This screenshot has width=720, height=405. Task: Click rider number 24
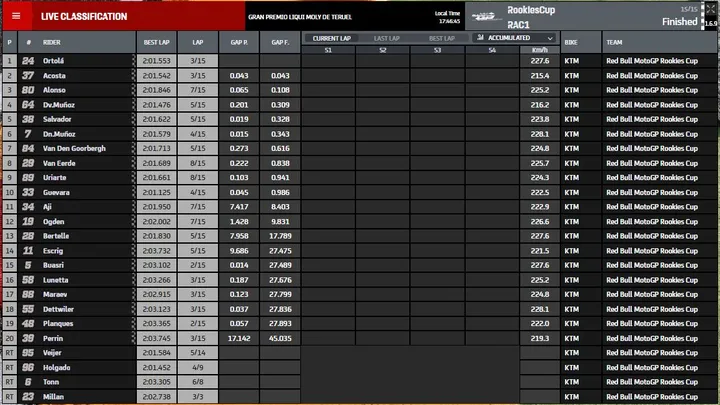[x=28, y=61]
